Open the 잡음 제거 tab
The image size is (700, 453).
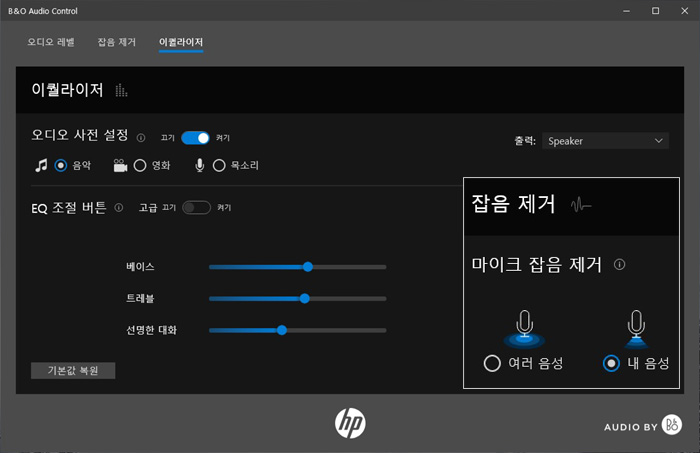click(x=117, y=42)
